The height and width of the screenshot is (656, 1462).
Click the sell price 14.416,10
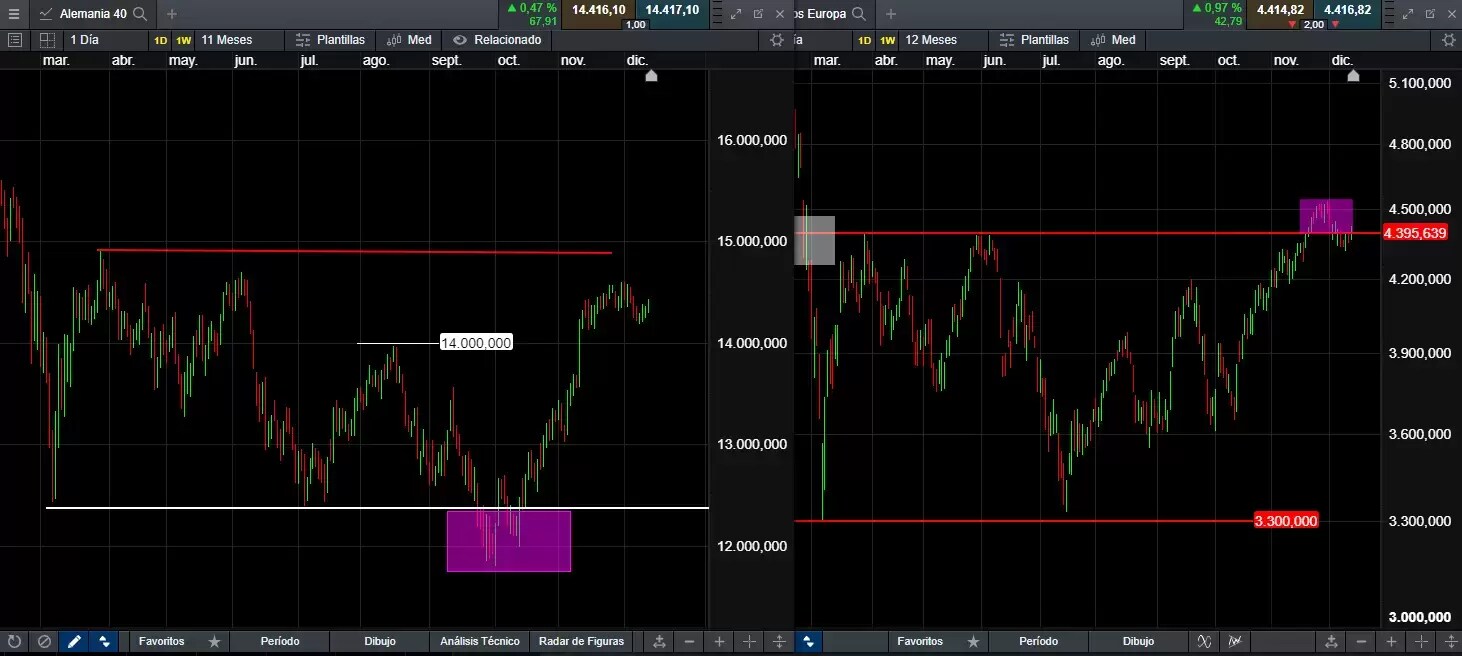click(599, 10)
